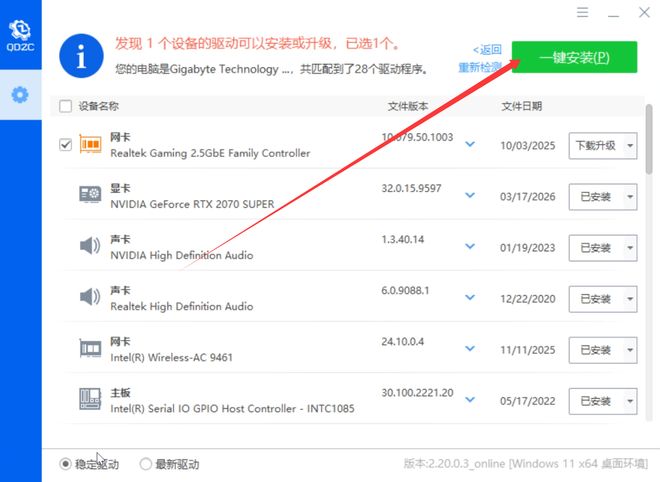The height and width of the screenshot is (482, 660).
Task: Click 已安装 button for Intel Wireless-AC 9461
Action: [596, 350]
